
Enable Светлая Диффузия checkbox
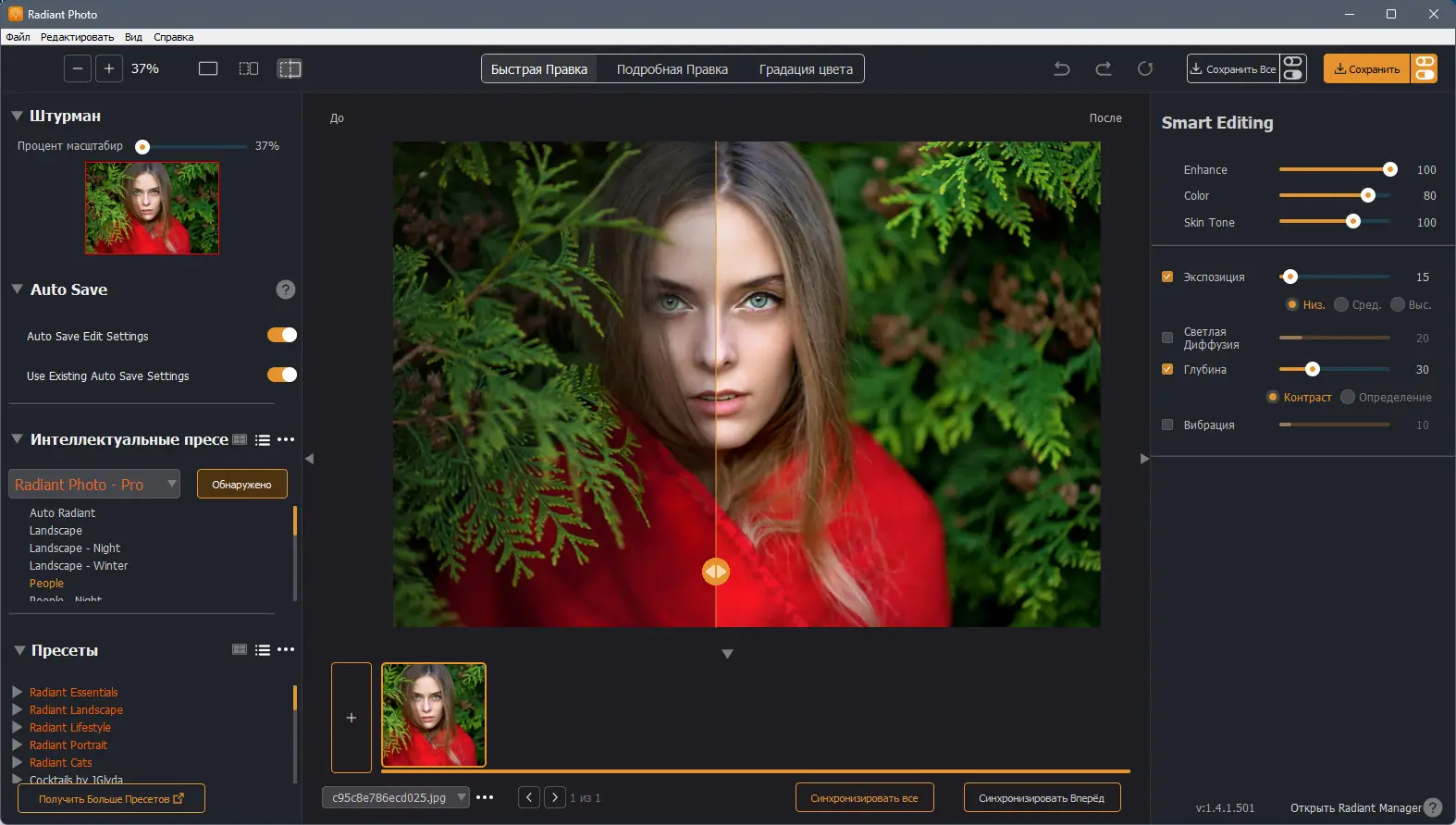pyautogui.click(x=1167, y=338)
